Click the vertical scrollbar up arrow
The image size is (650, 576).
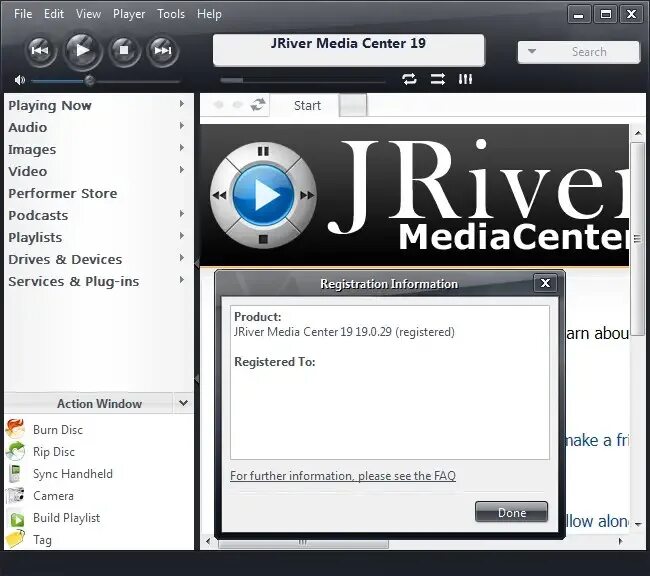pyautogui.click(x=638, y=133)
